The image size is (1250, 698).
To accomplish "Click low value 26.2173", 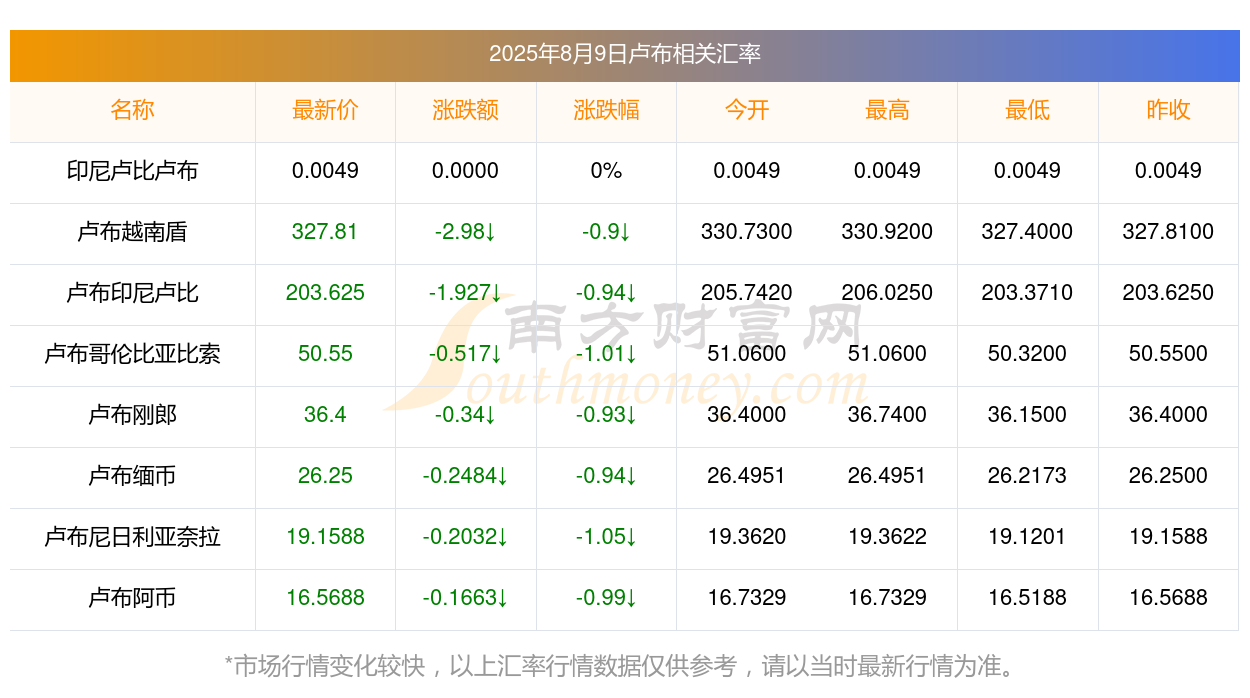I will (1028, 476).
